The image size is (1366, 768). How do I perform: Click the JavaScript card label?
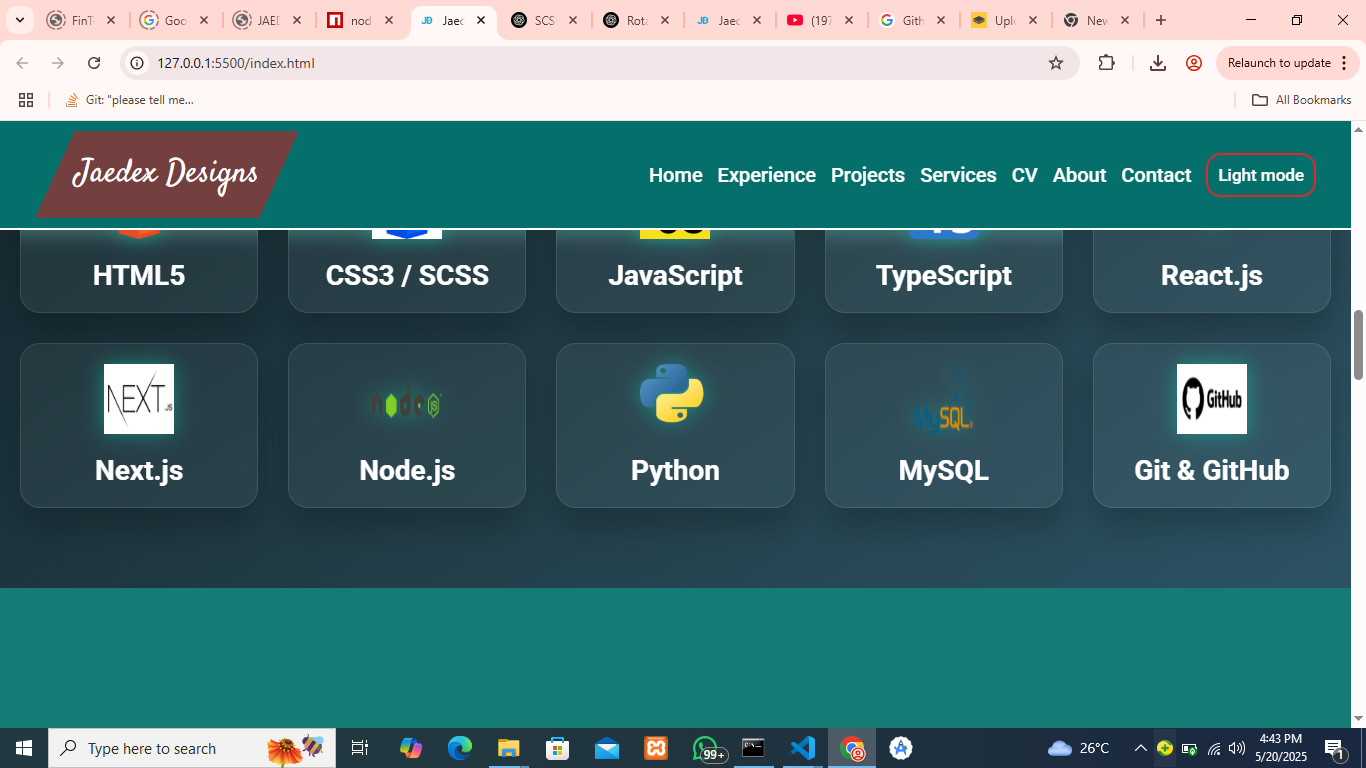click(x=675, y=276)
